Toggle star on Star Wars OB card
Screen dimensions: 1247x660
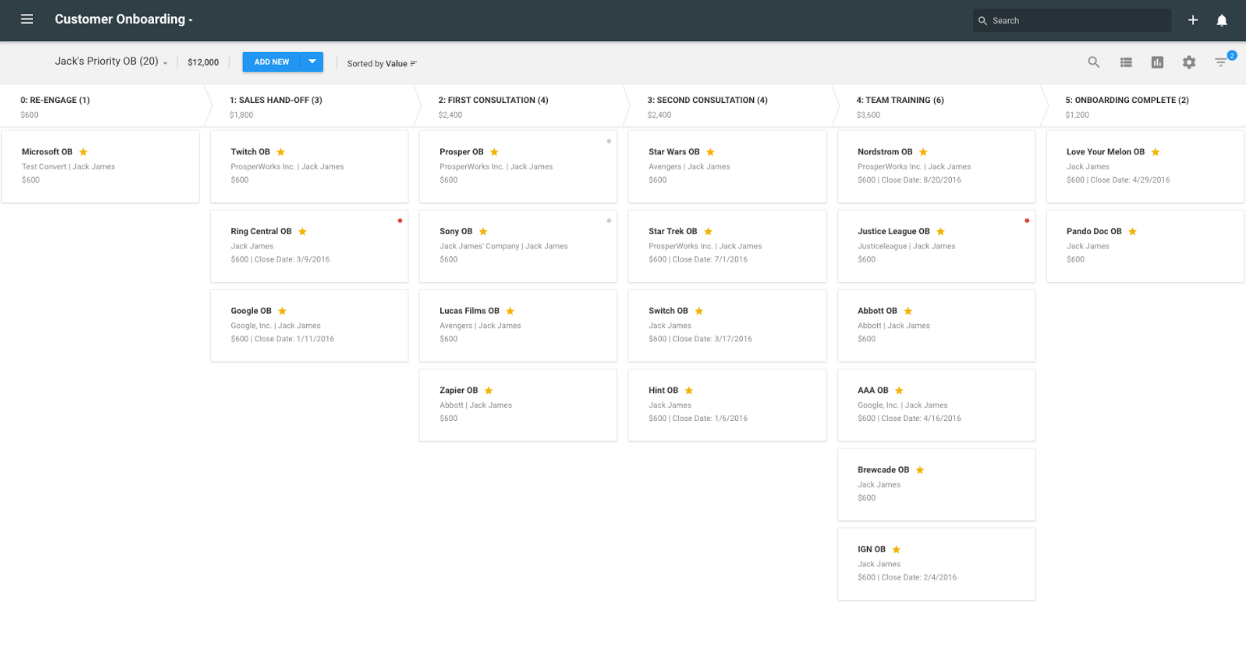click(x=710, y=152)
